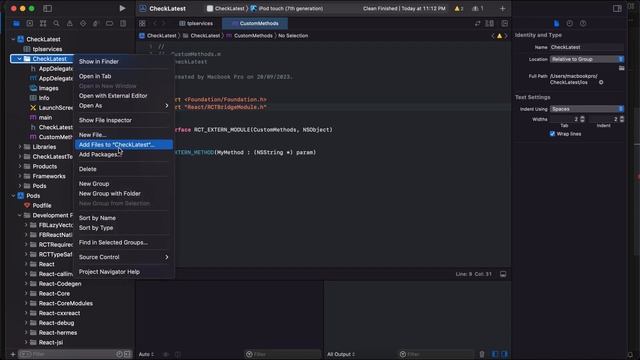Edit the Name field CheckLatest
640x360 pixels.
tap(587, 47)
